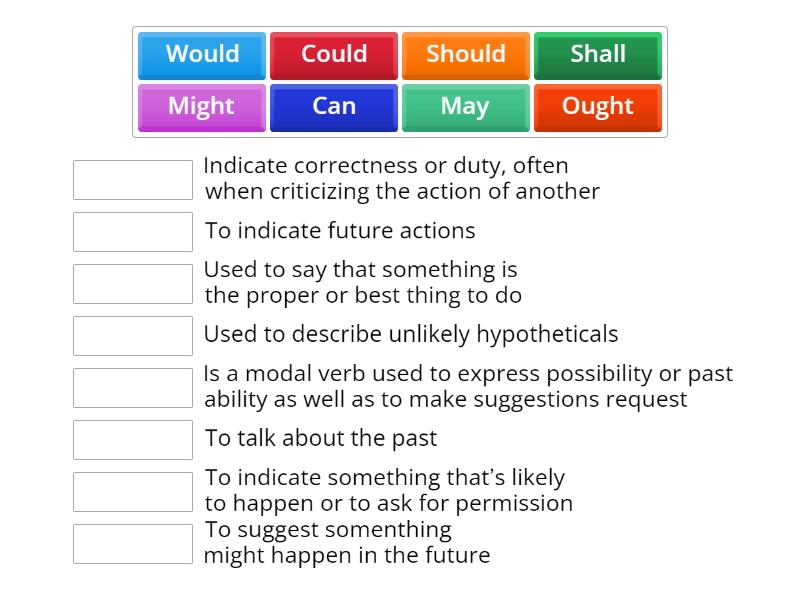Screen dimensions: 800x600
Task: Select the Might word tile
Action: coord(200,107)
